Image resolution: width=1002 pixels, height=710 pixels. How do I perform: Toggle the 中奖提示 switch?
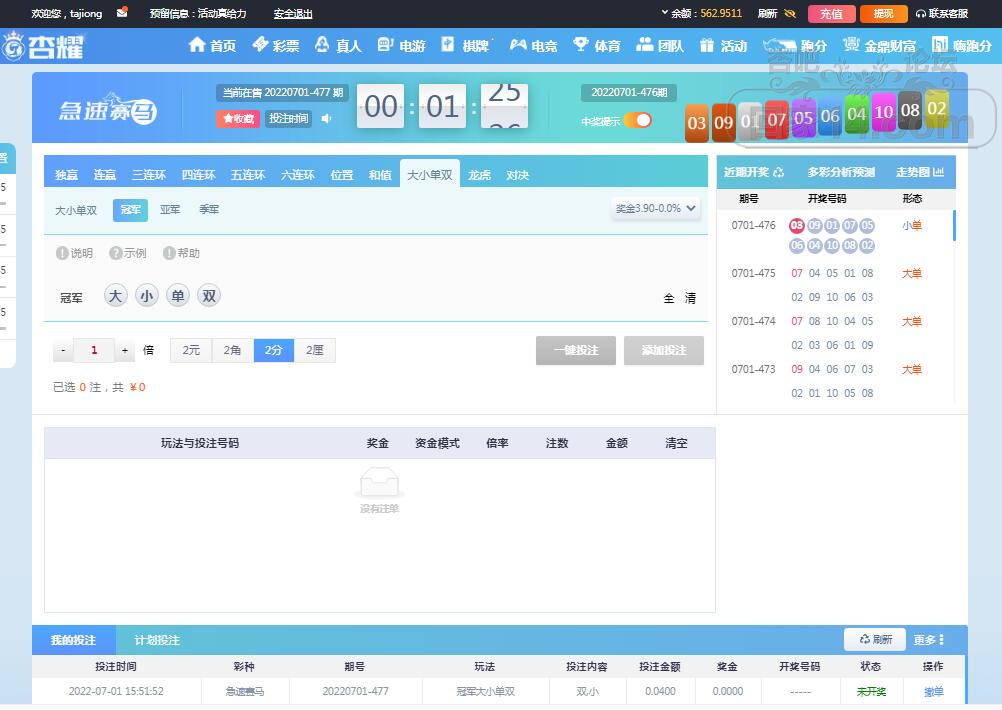coord(637,120)
